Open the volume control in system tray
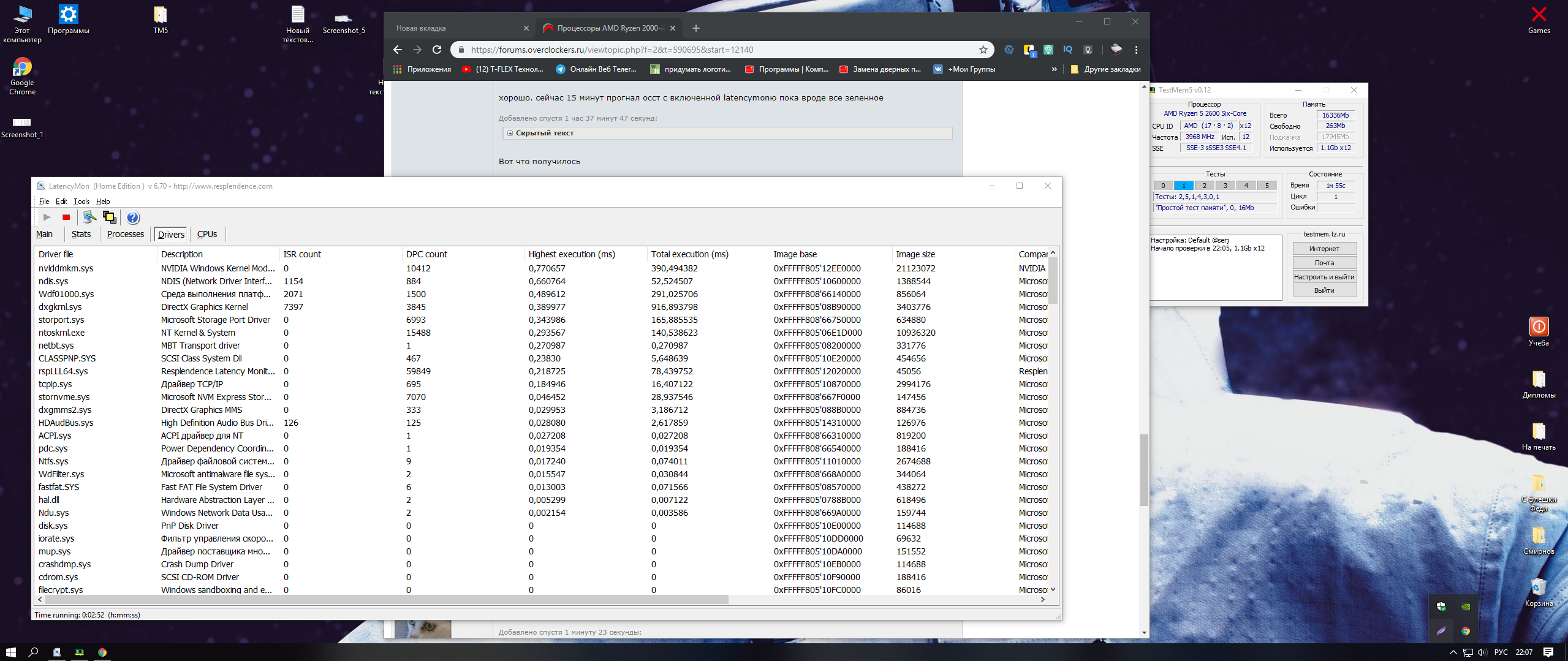Viewport: 1568px width, 661px height. (1482, 652)
